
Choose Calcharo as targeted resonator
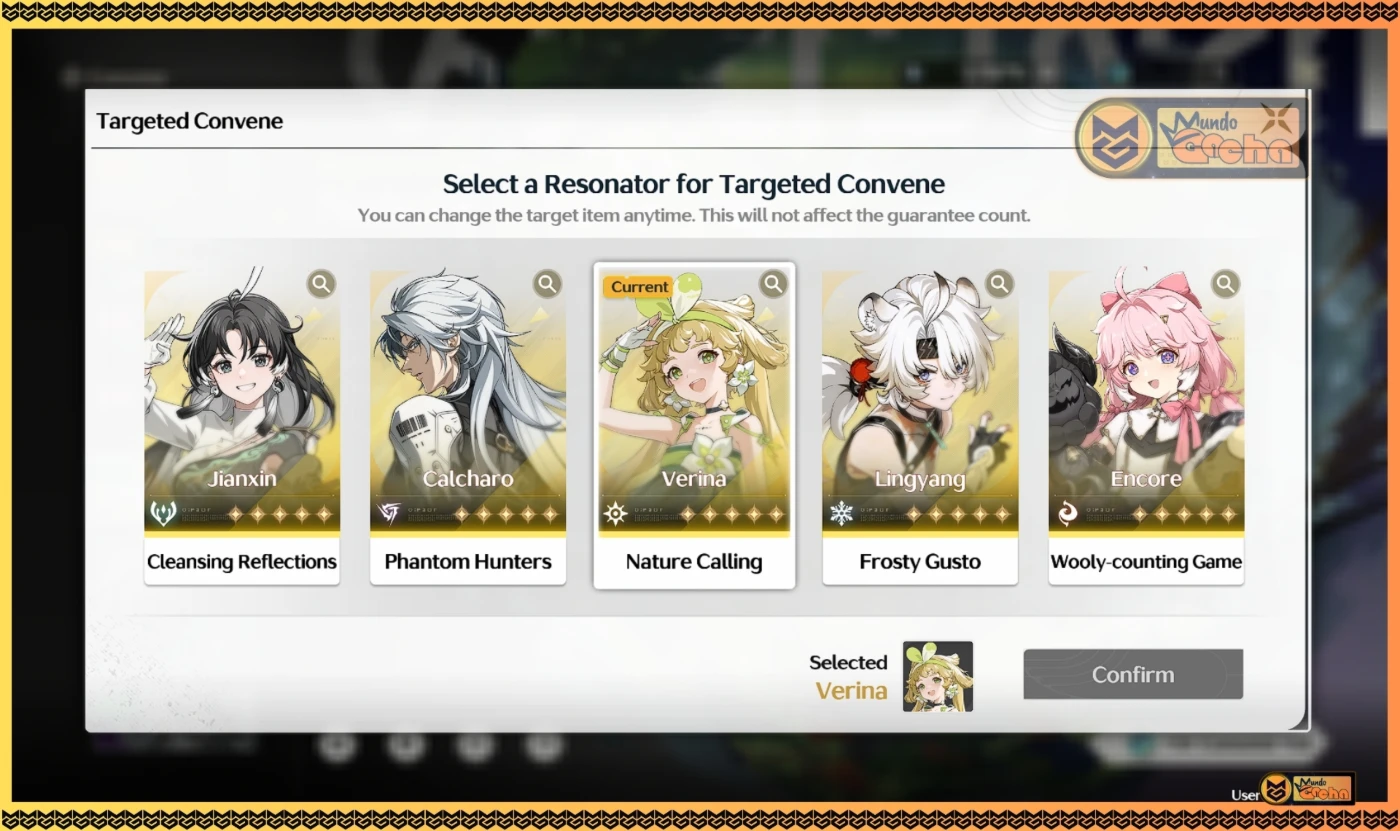[468, 427]
